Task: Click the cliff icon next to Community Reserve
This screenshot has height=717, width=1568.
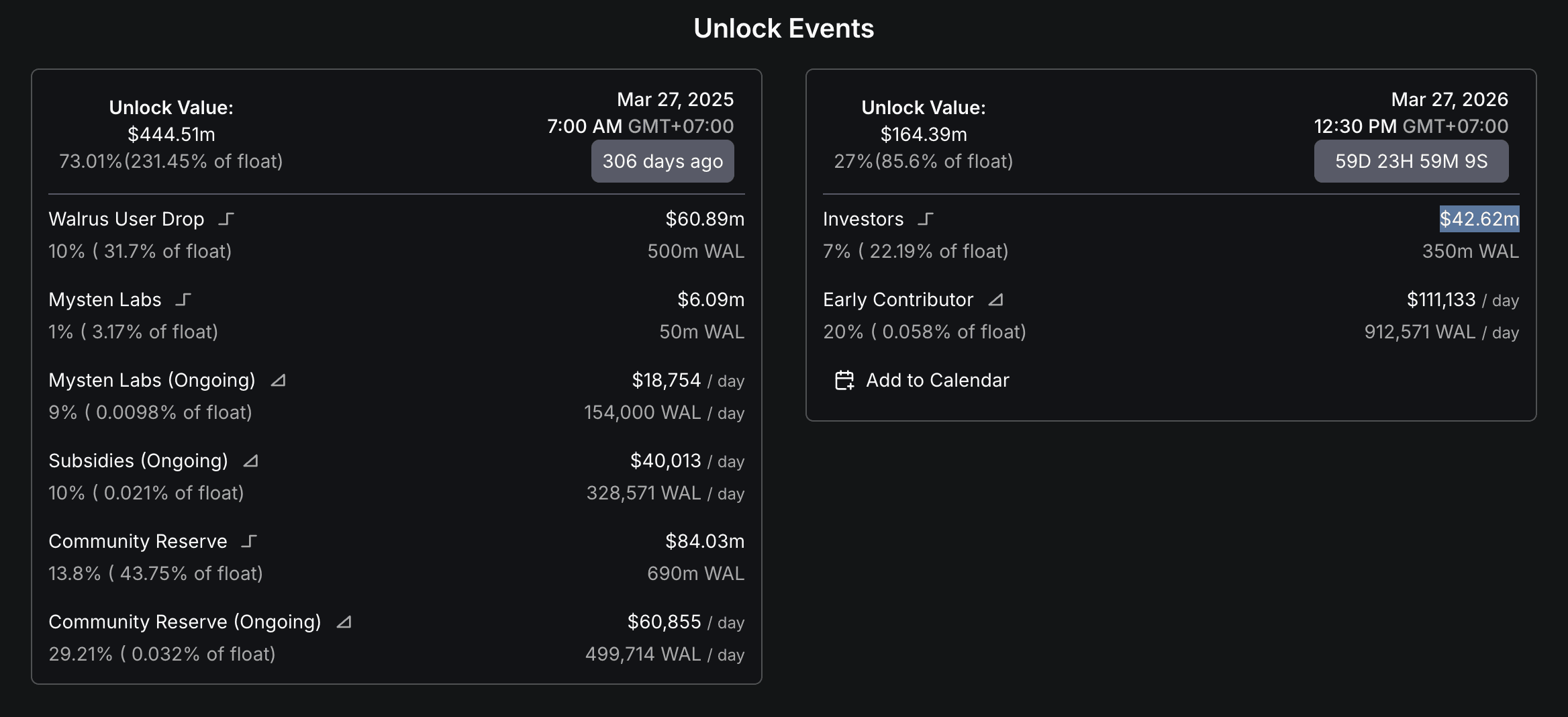Action: click(x=249, y=541)
